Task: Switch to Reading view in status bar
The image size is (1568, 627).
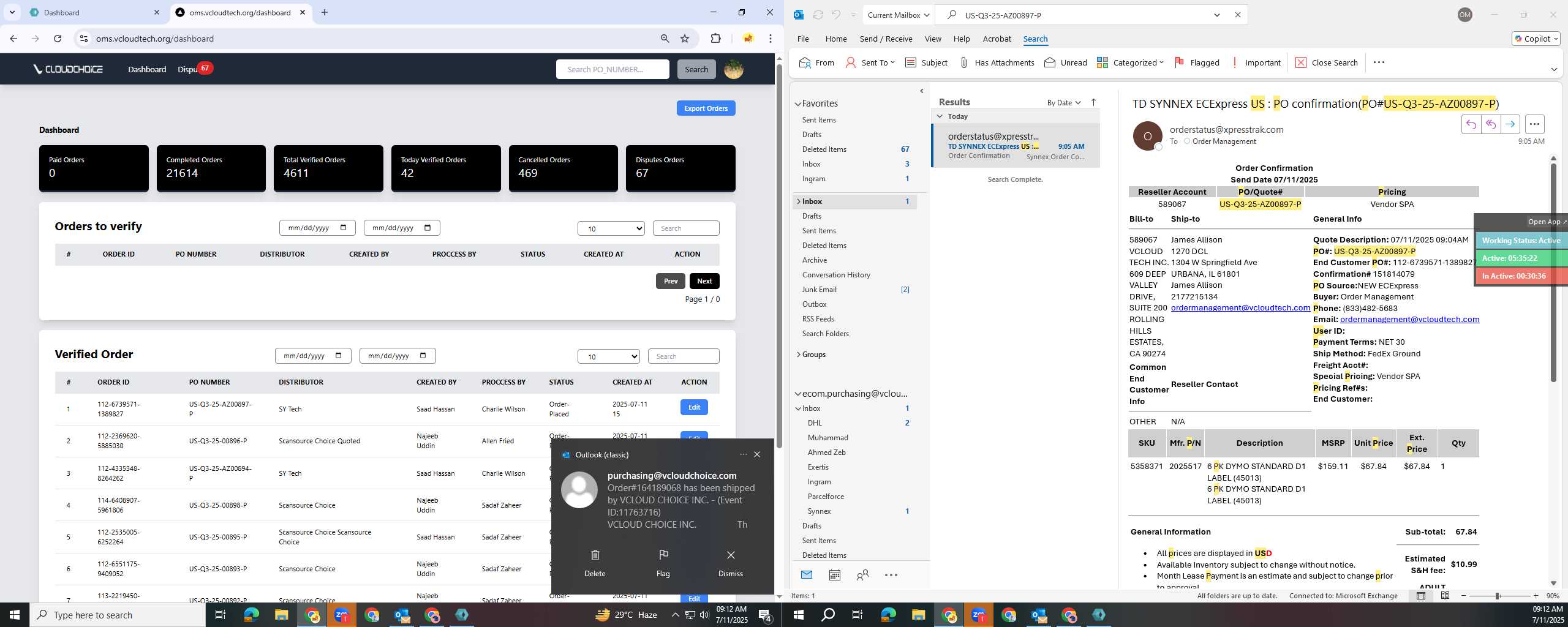Action: [x=1445, y=596]
